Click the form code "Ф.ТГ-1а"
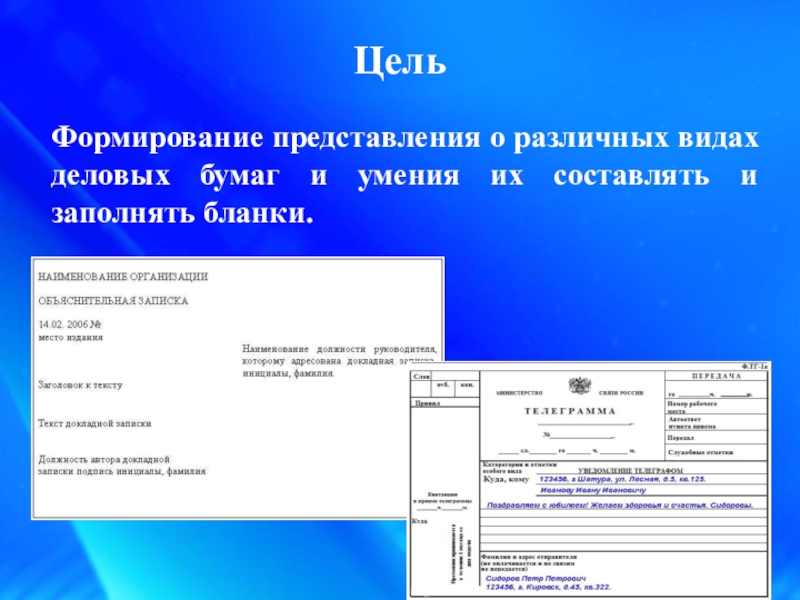The image size is (800, 600). (x=754, y=367)
